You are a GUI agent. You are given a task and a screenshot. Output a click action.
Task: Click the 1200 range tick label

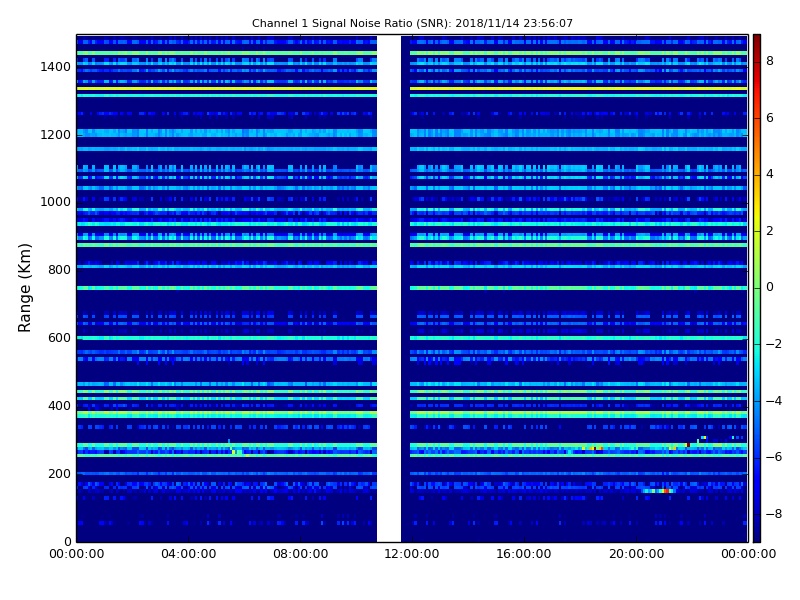tap(56, 135)
